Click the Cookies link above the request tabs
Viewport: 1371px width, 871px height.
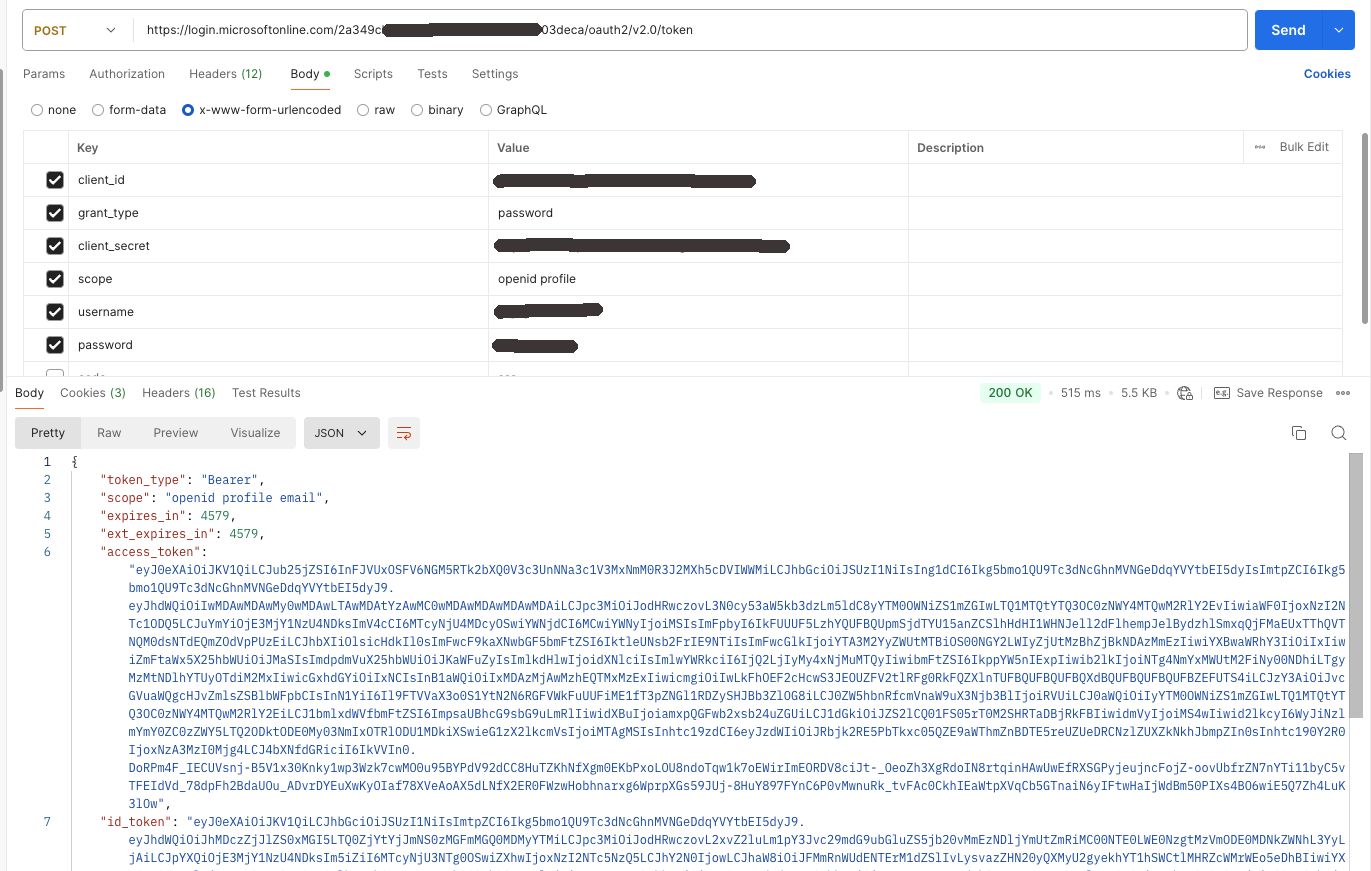1327,73
